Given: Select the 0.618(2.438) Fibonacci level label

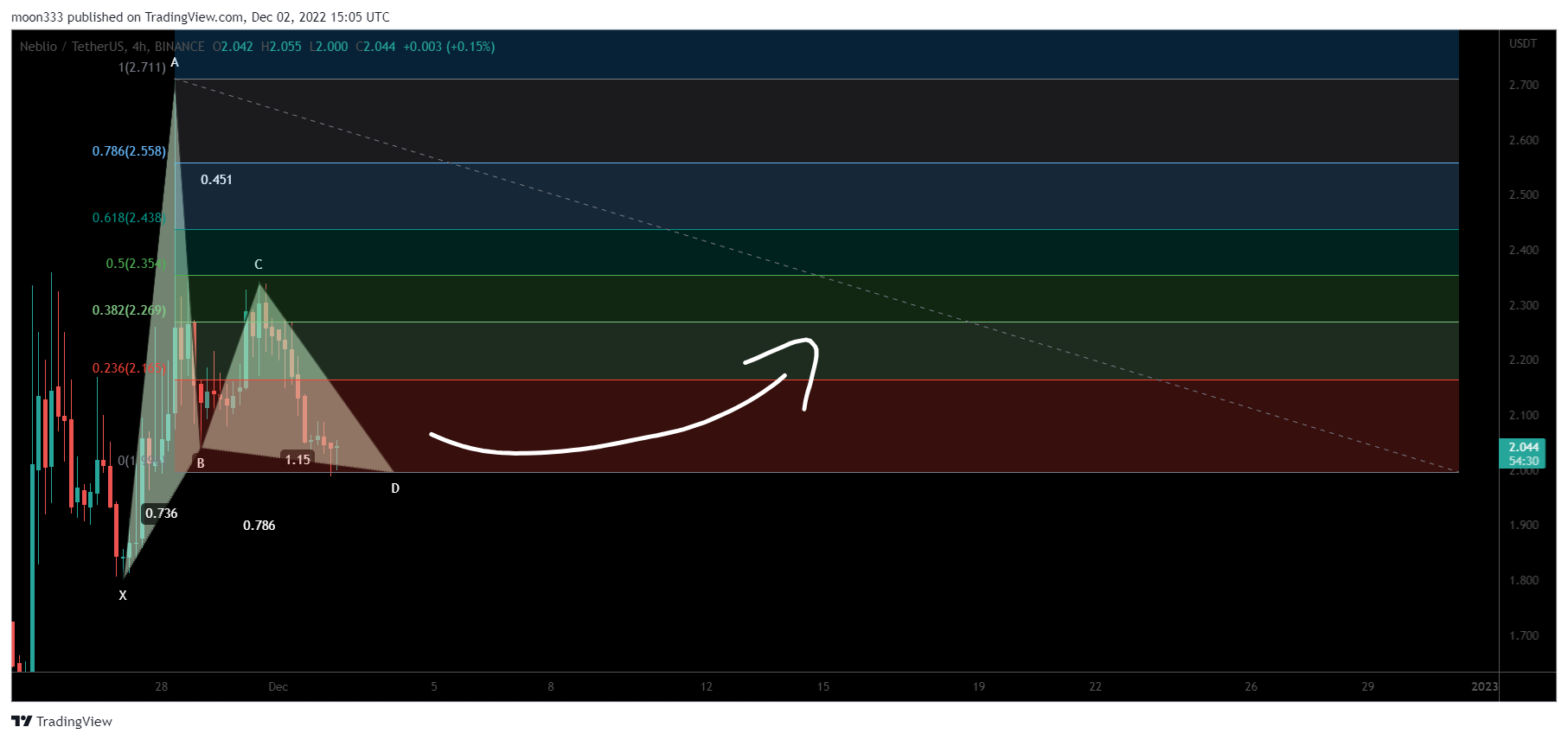Looking at the screenshot, I should (x=129, y=218).
